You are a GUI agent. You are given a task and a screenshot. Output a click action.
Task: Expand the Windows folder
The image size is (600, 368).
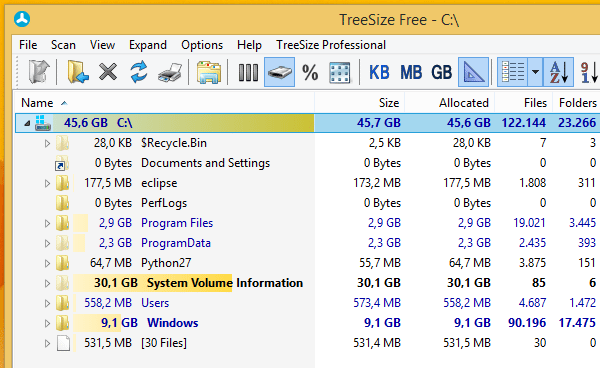click(47, 323)
